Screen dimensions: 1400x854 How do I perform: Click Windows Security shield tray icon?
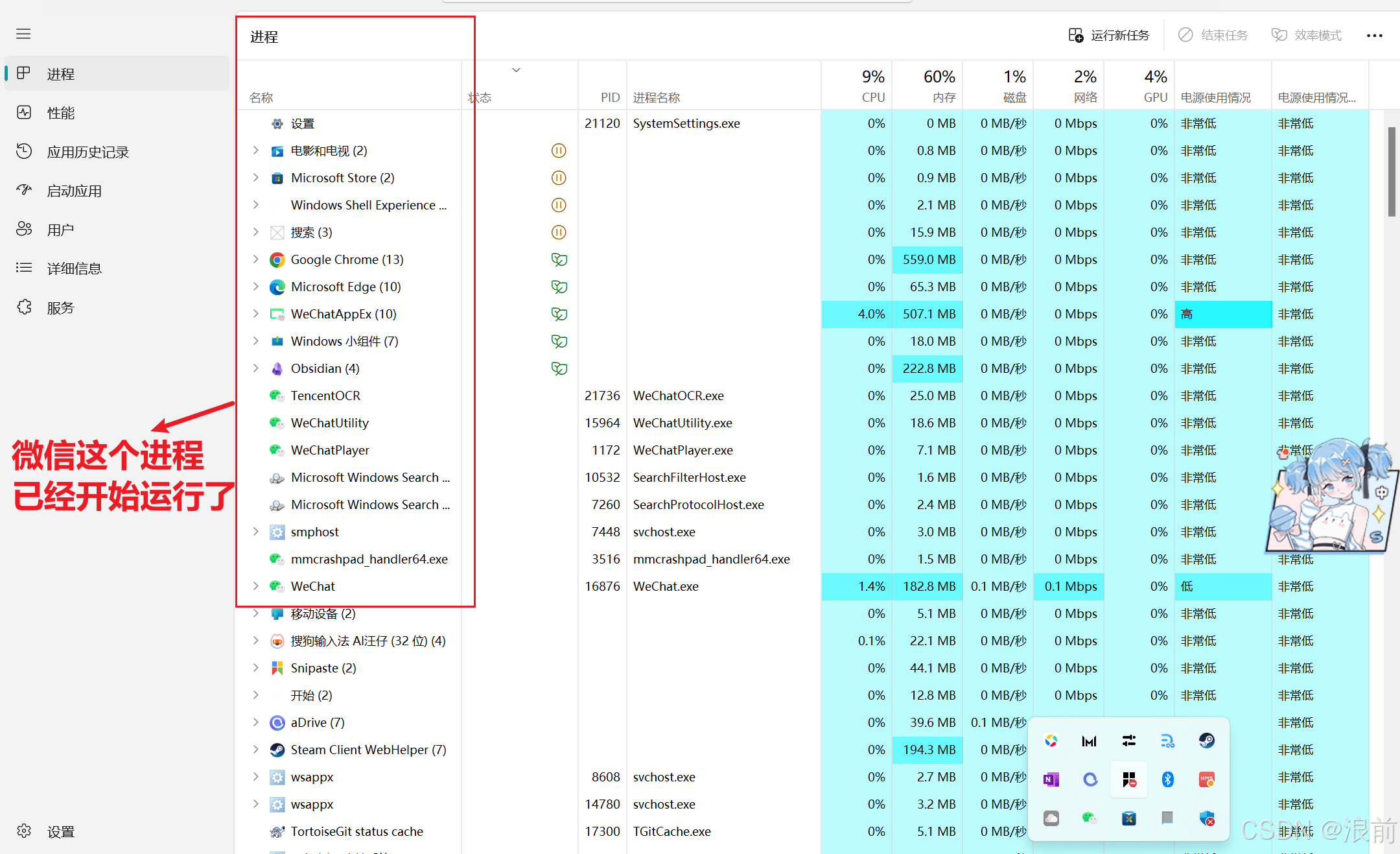(1206, 818)
